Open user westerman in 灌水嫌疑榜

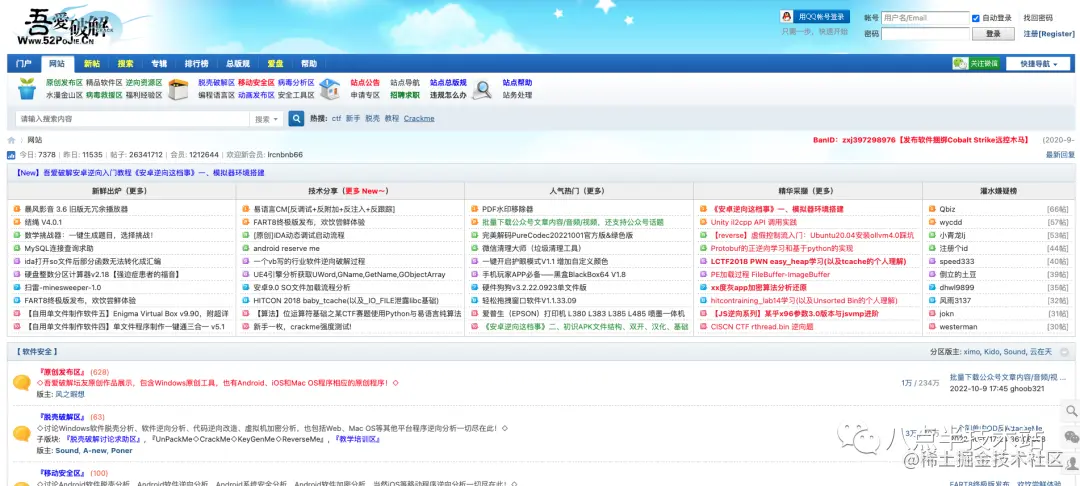coord(958,326)
